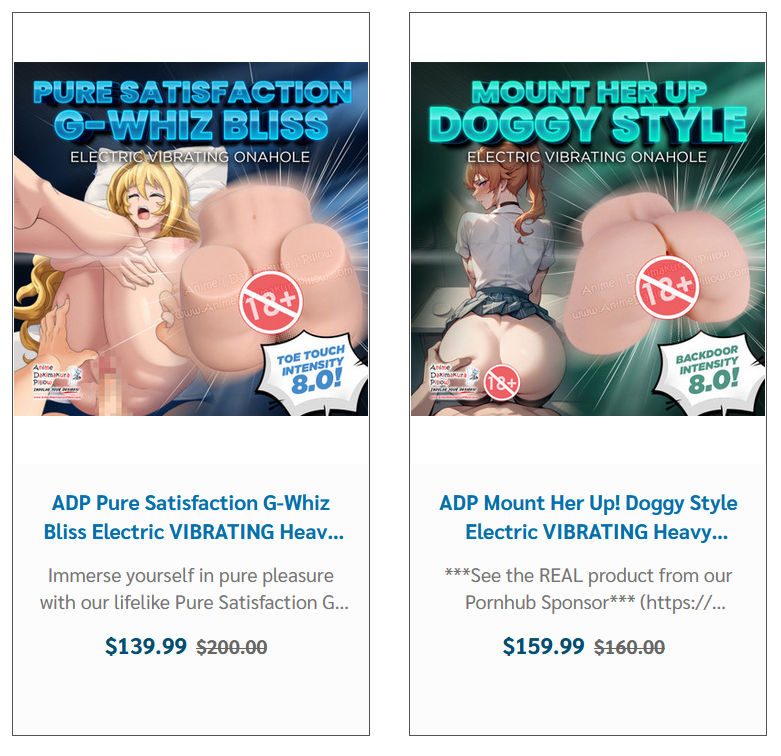Image resolution: width=781 pixels, height=756 pixels.
Task: Click the struck-through $200.00 original price
Action: coord(232,647)
